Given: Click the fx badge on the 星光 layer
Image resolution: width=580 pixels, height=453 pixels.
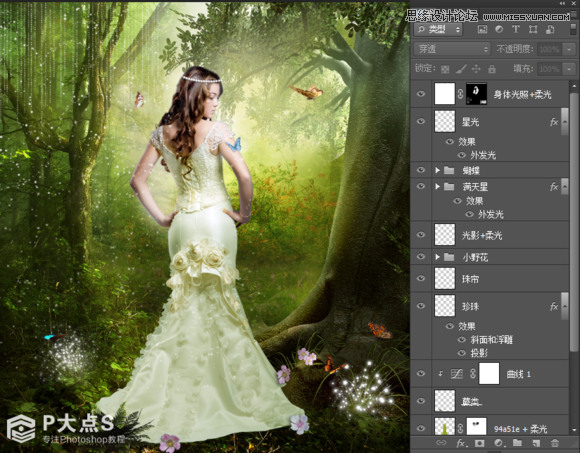Looking at the screenshot, I should click(x=554, y=122).
